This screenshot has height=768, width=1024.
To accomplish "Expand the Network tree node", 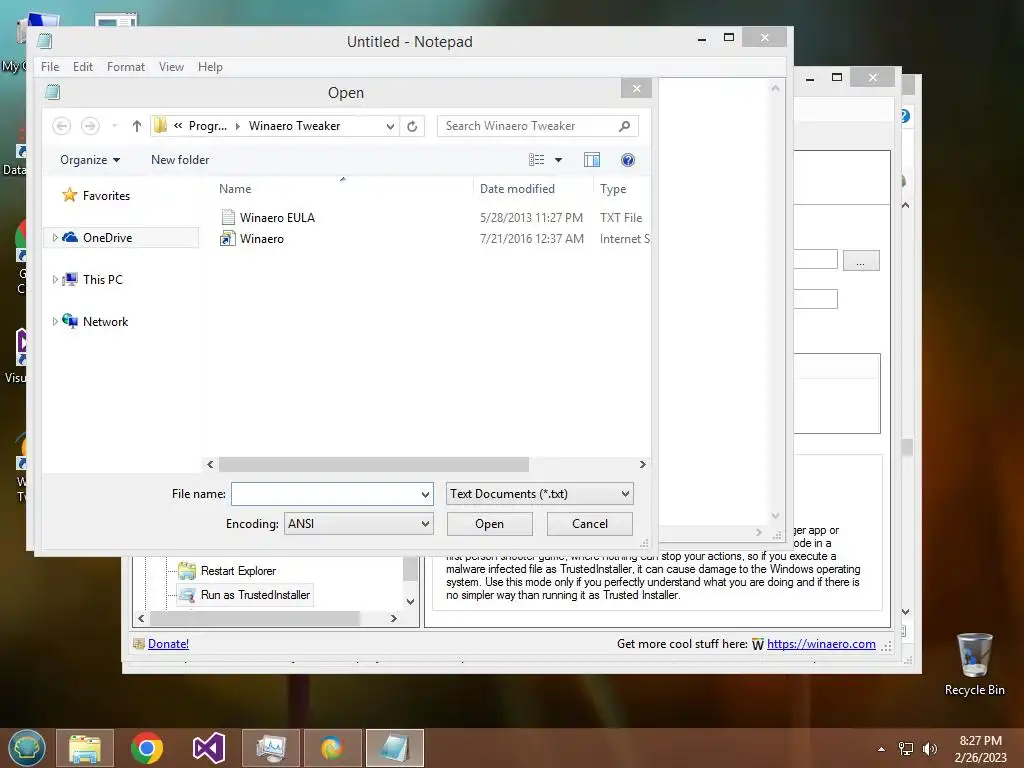I will [x=55, y=321].
